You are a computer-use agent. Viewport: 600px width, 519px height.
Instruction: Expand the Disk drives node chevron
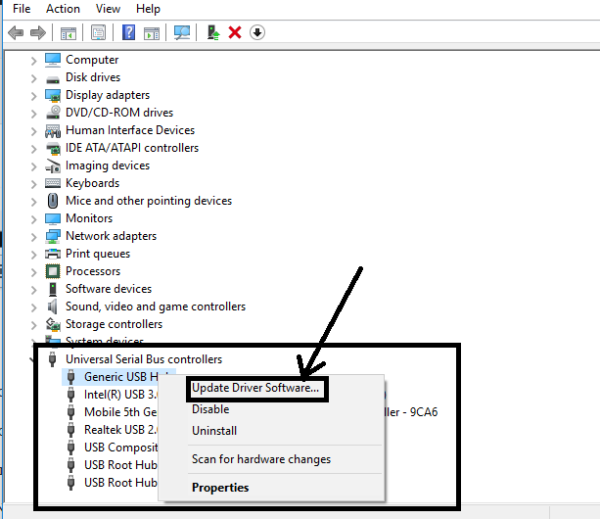tap(34, 78)
